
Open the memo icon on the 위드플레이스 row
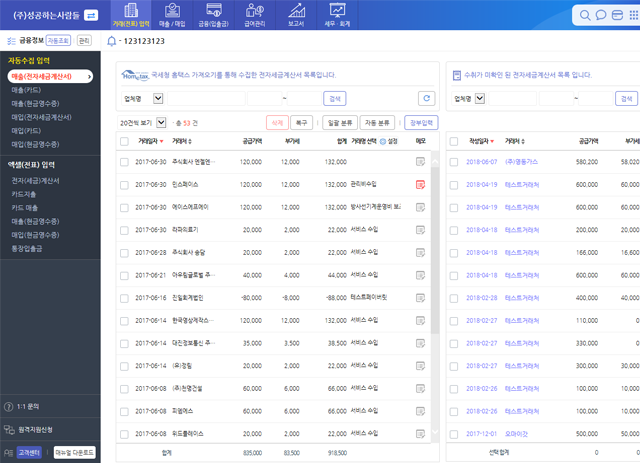tap(420, 434)
